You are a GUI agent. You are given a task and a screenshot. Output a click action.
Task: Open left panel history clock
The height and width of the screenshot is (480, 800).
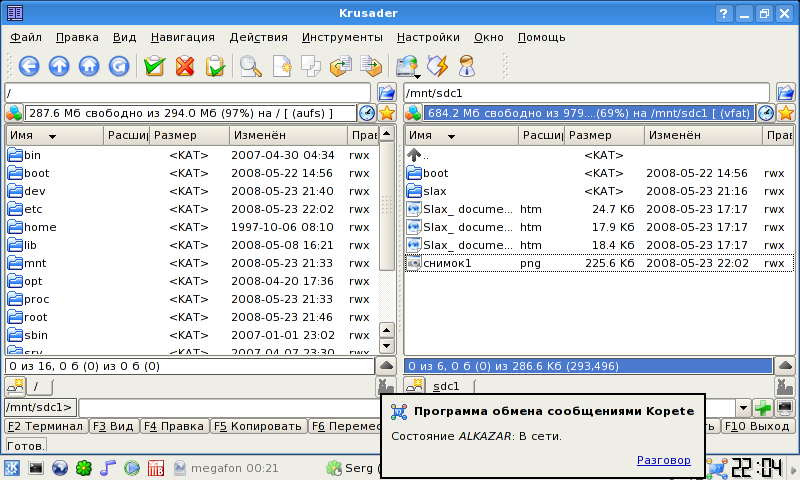coord(367,113)
